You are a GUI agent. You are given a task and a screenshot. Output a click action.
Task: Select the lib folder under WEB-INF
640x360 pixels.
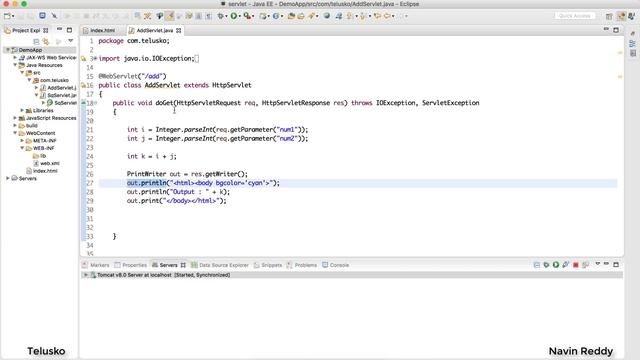coord(39,156)
